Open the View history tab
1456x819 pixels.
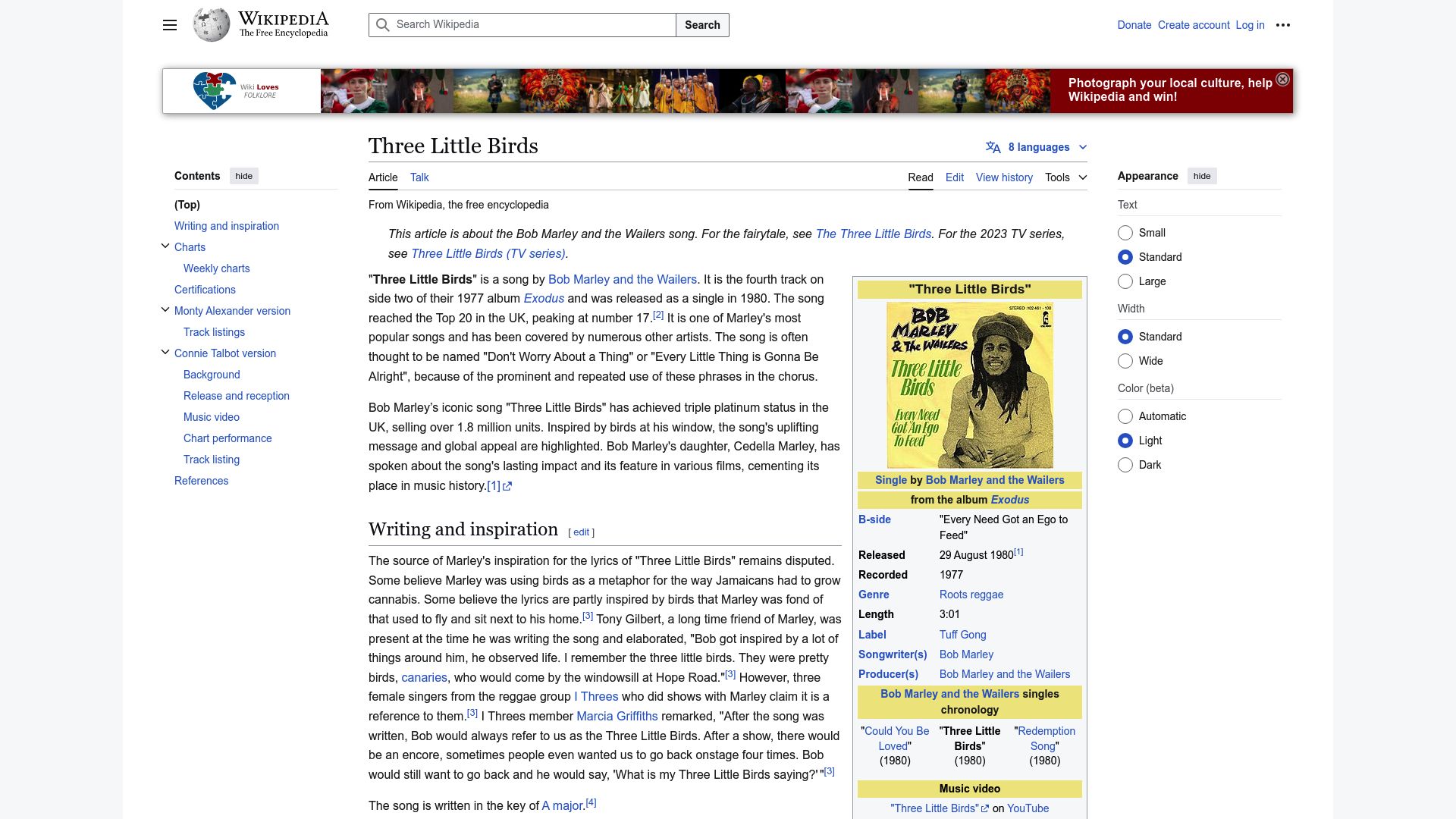(1004, 177)
